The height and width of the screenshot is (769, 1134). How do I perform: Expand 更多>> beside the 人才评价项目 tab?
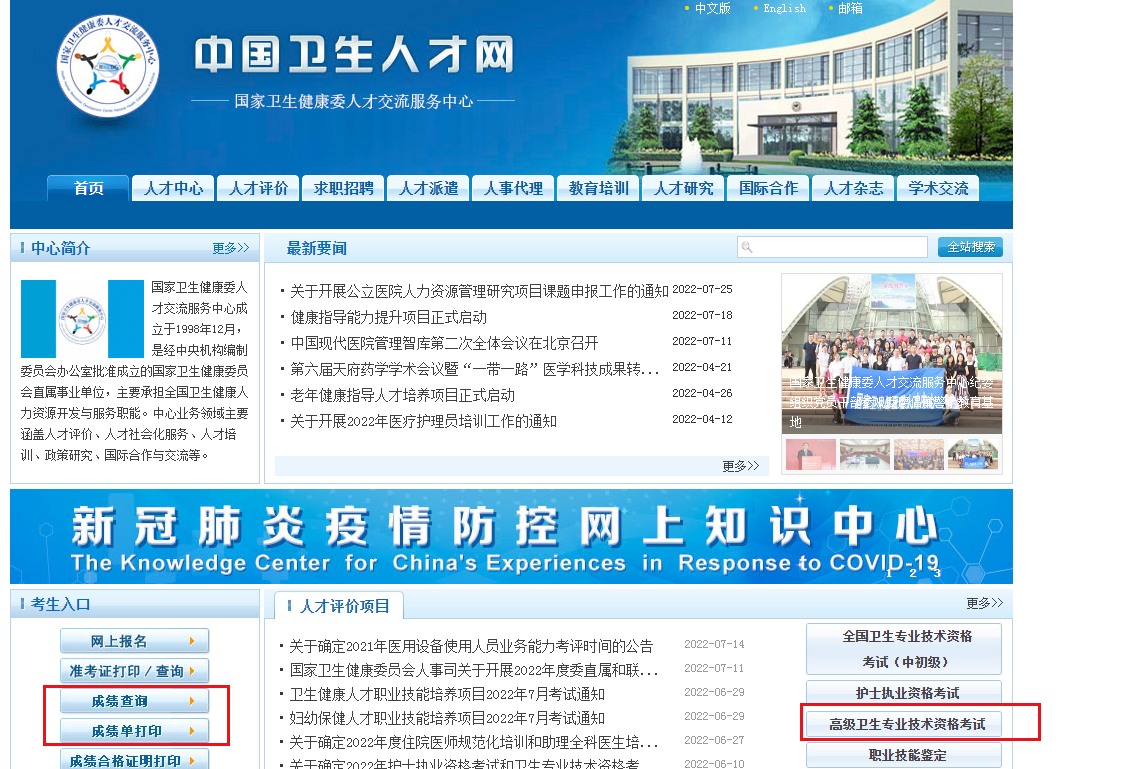(x=984, y=604)
